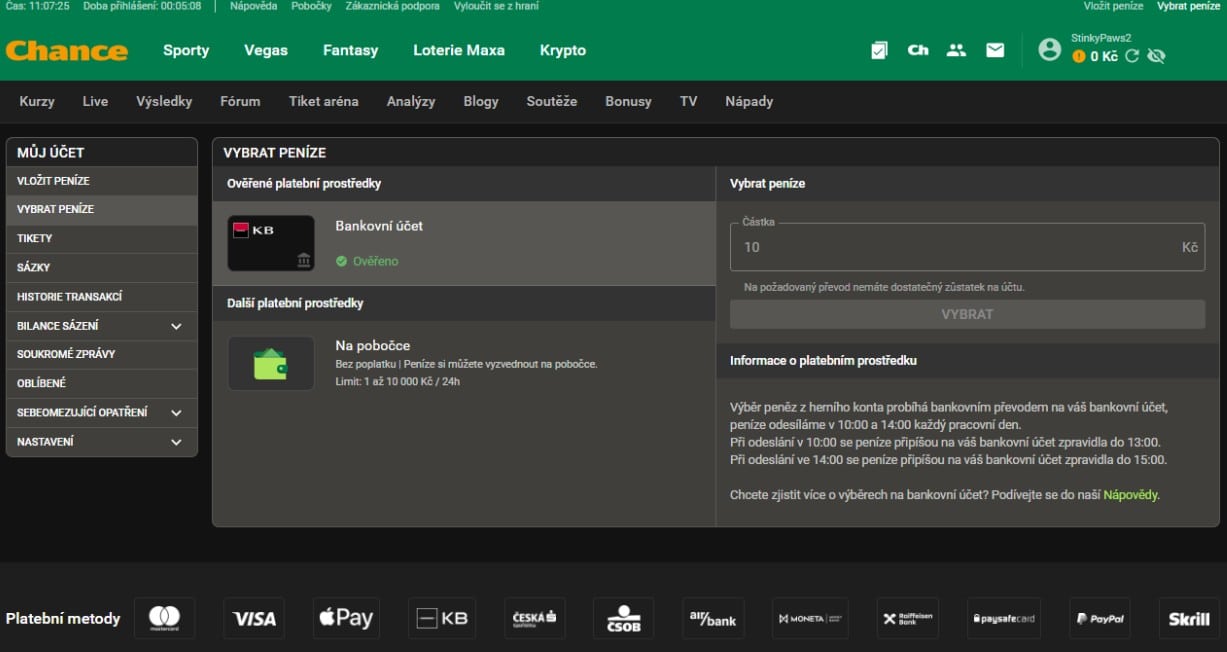Open Výsledky tab

coord(164,101)
